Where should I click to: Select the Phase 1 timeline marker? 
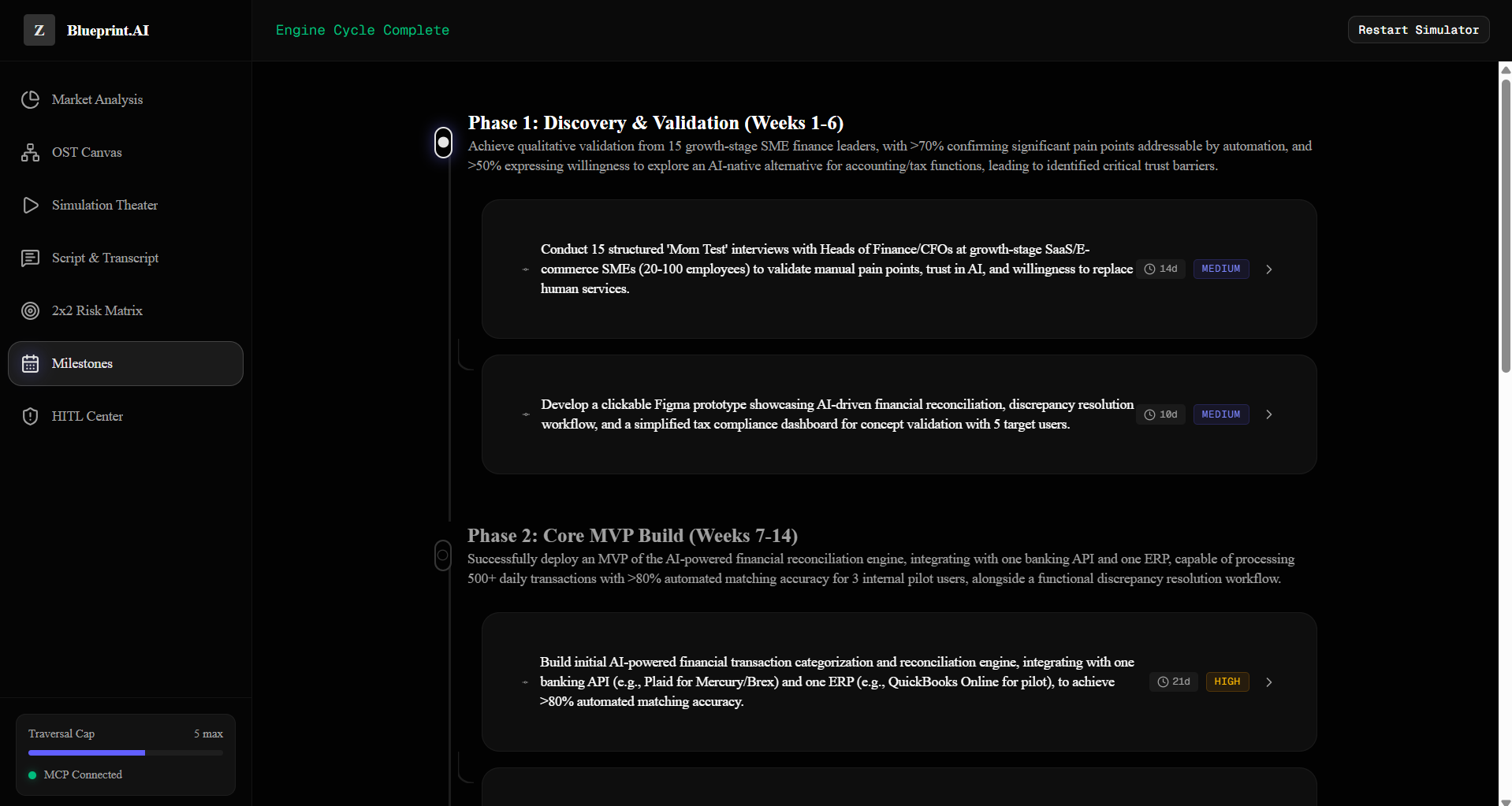point(444,143)
